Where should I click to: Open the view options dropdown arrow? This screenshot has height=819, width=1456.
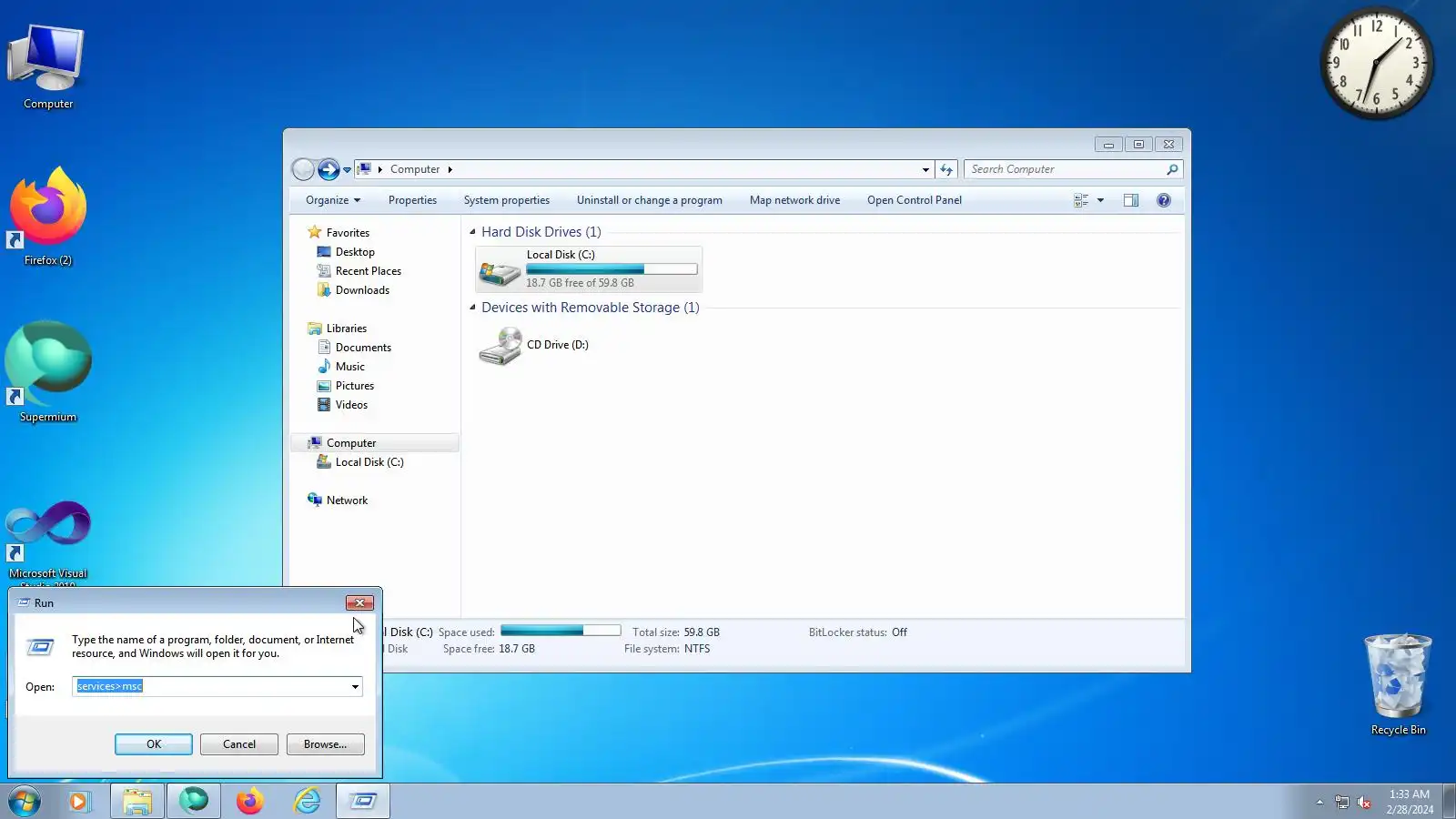(x=1100, y=200)
